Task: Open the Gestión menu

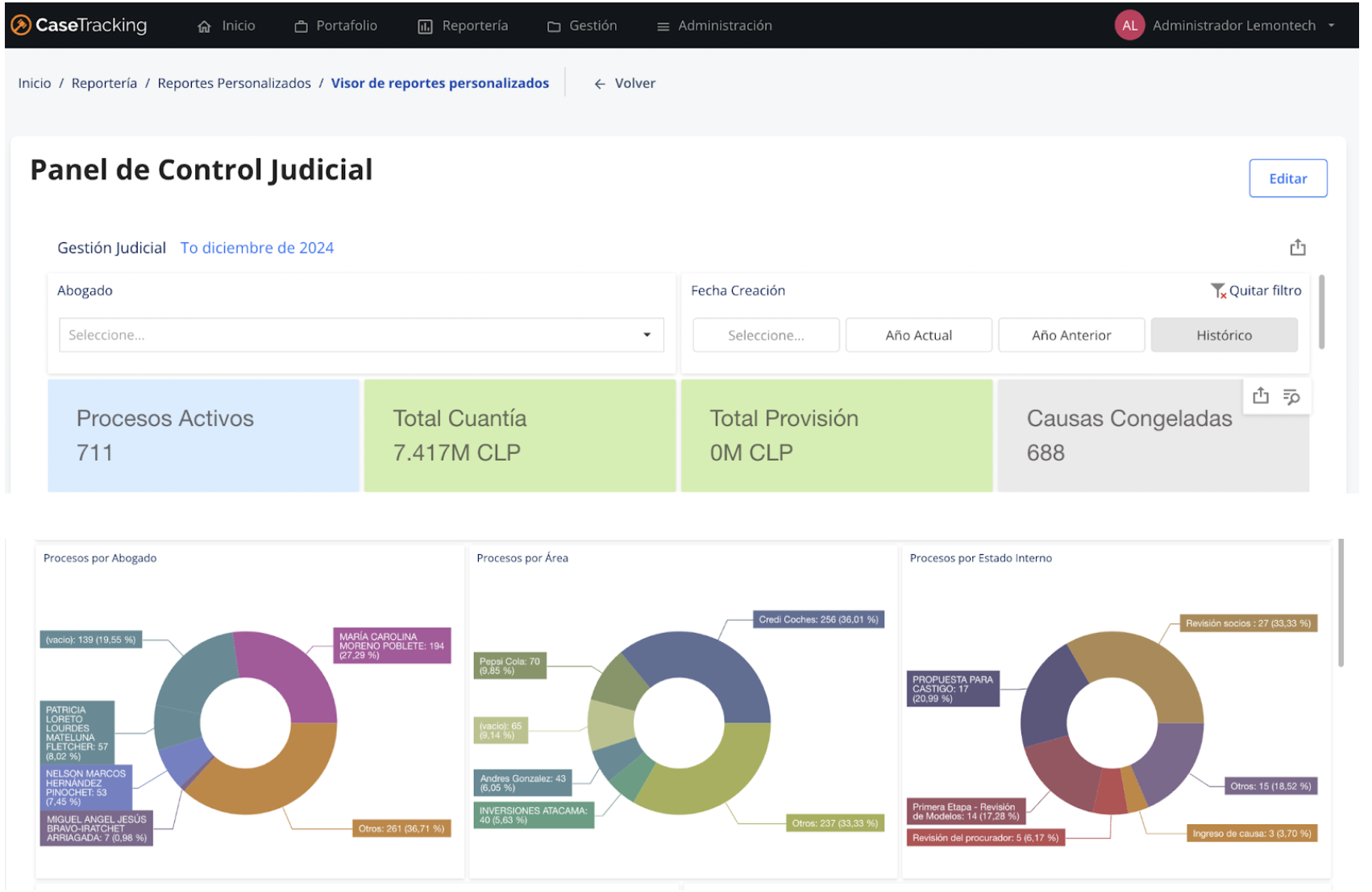Action: coord(582,26)
